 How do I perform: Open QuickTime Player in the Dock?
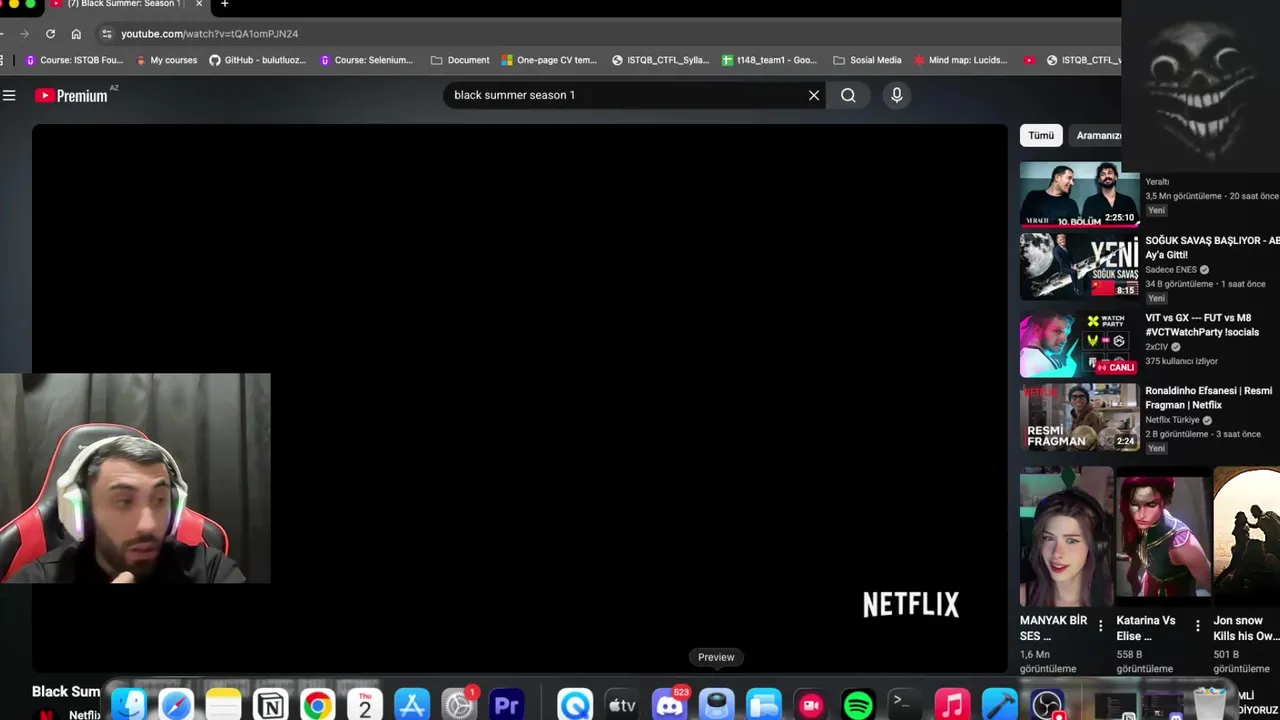tap(575, 705)
